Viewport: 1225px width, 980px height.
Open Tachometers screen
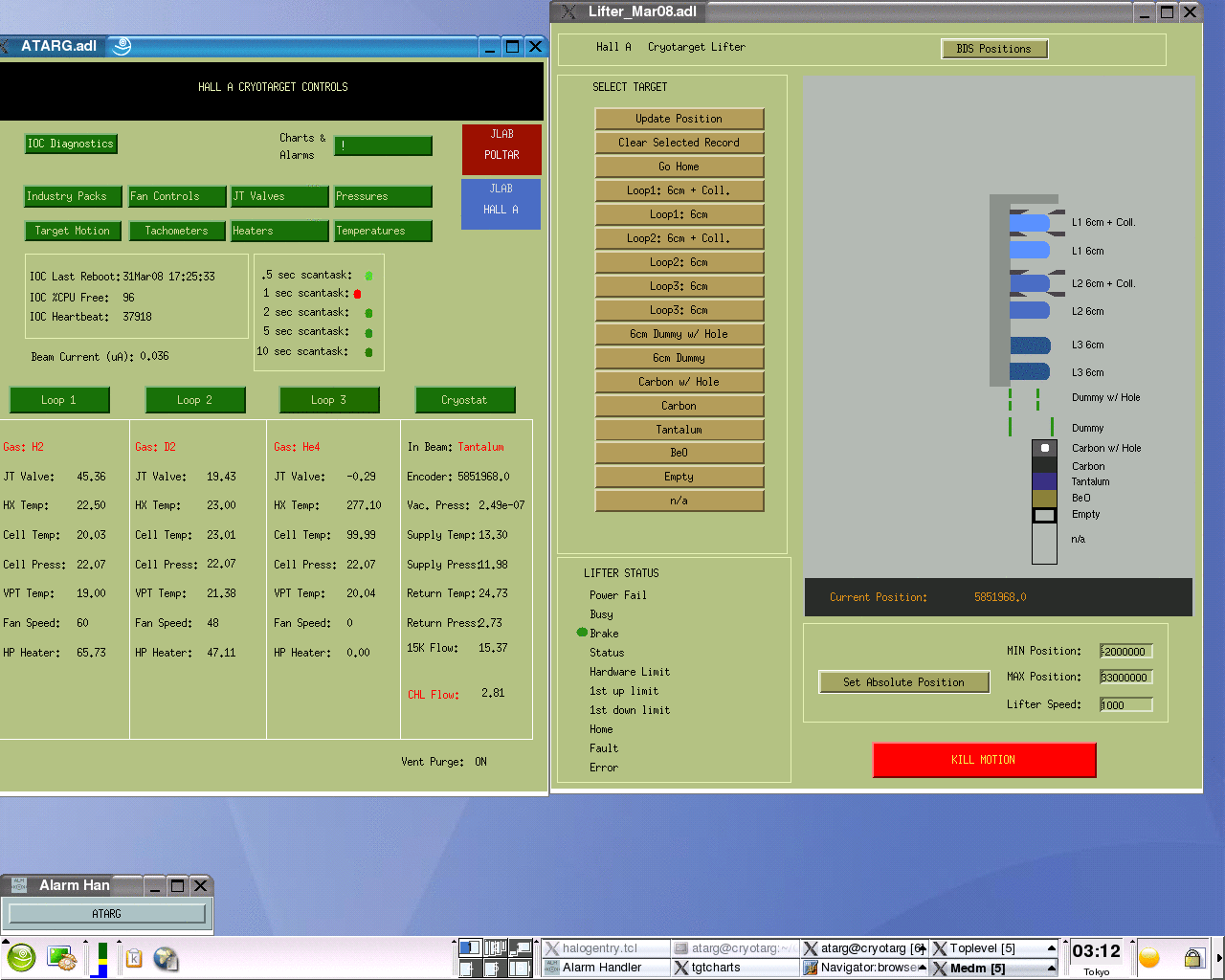177,231
